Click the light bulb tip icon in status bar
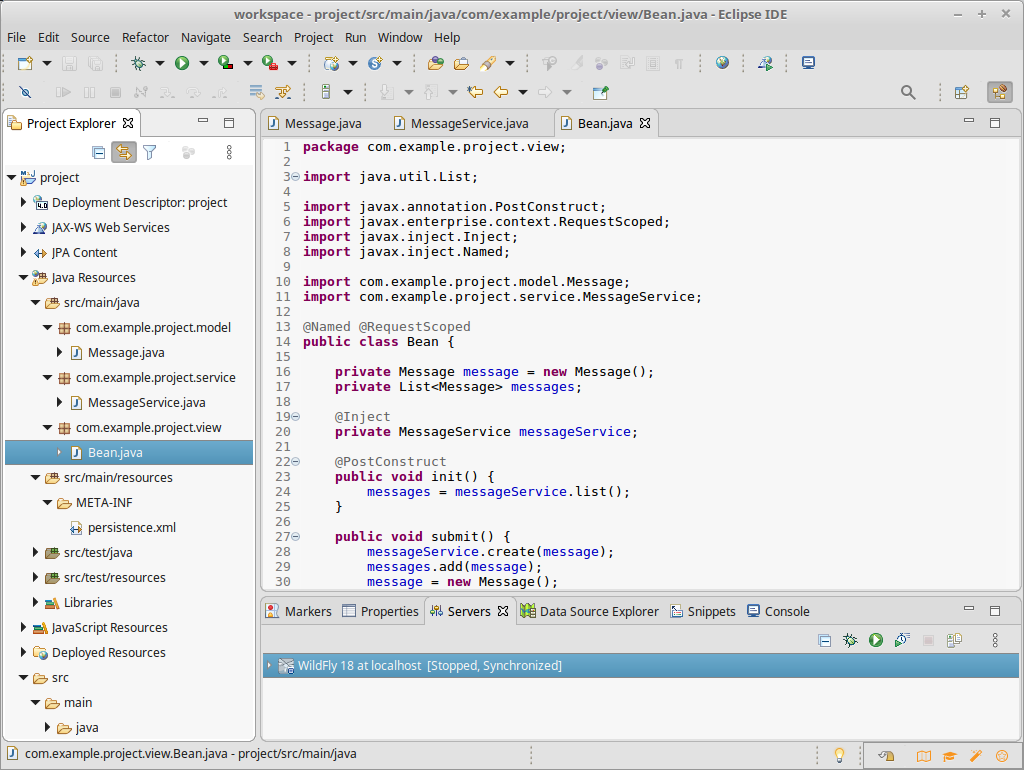This screenshot has width=1024, height=770. coord(840,754)
